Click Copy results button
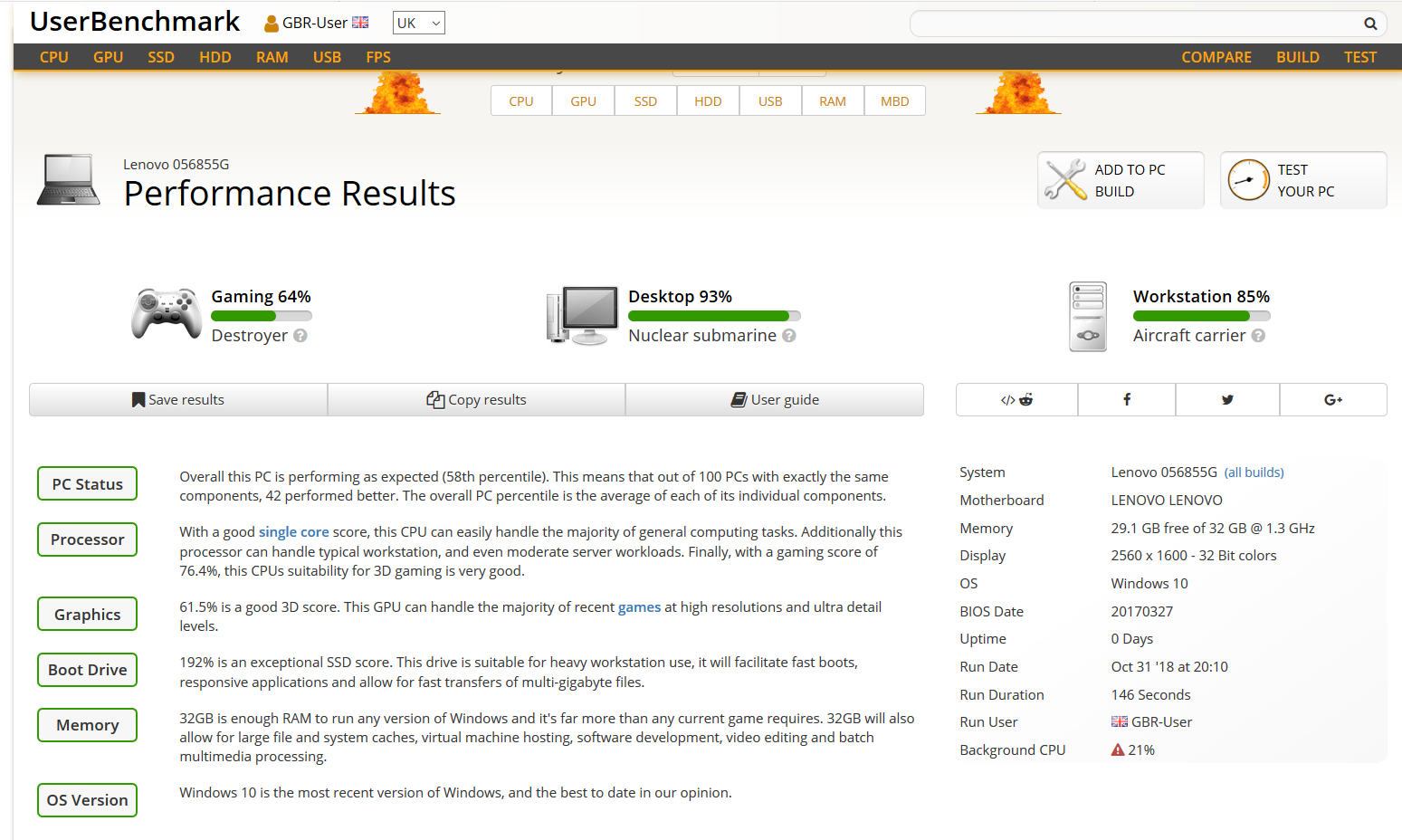 point(476,400)
